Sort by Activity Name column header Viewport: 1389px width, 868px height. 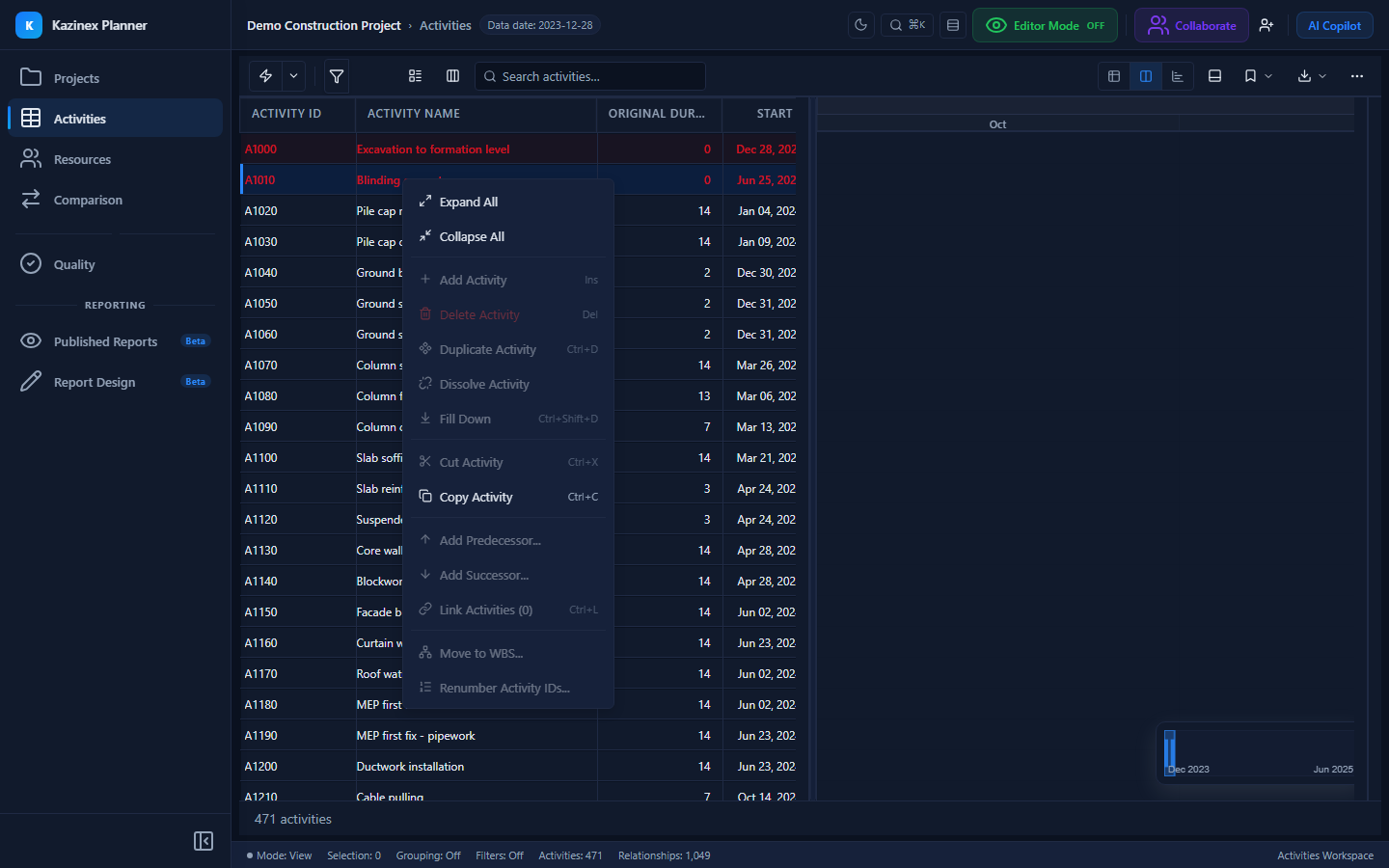[477, 114]
